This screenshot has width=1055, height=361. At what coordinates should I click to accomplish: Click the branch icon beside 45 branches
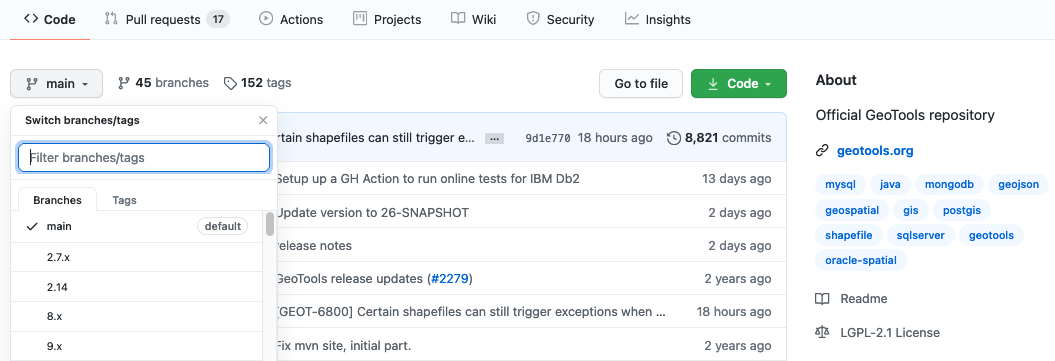tap(124, 83)
